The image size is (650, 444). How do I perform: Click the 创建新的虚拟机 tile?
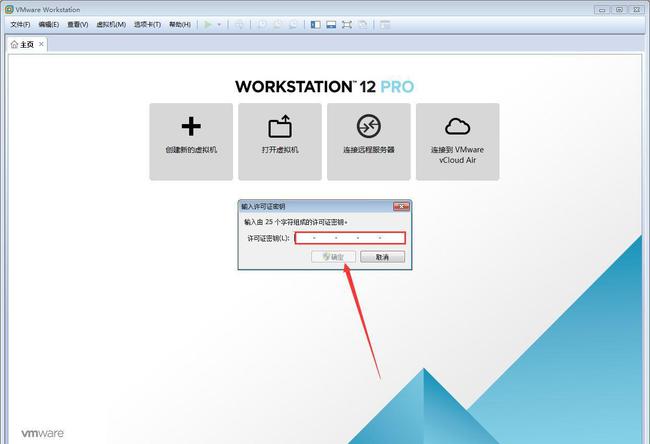[x=191, y=142]
